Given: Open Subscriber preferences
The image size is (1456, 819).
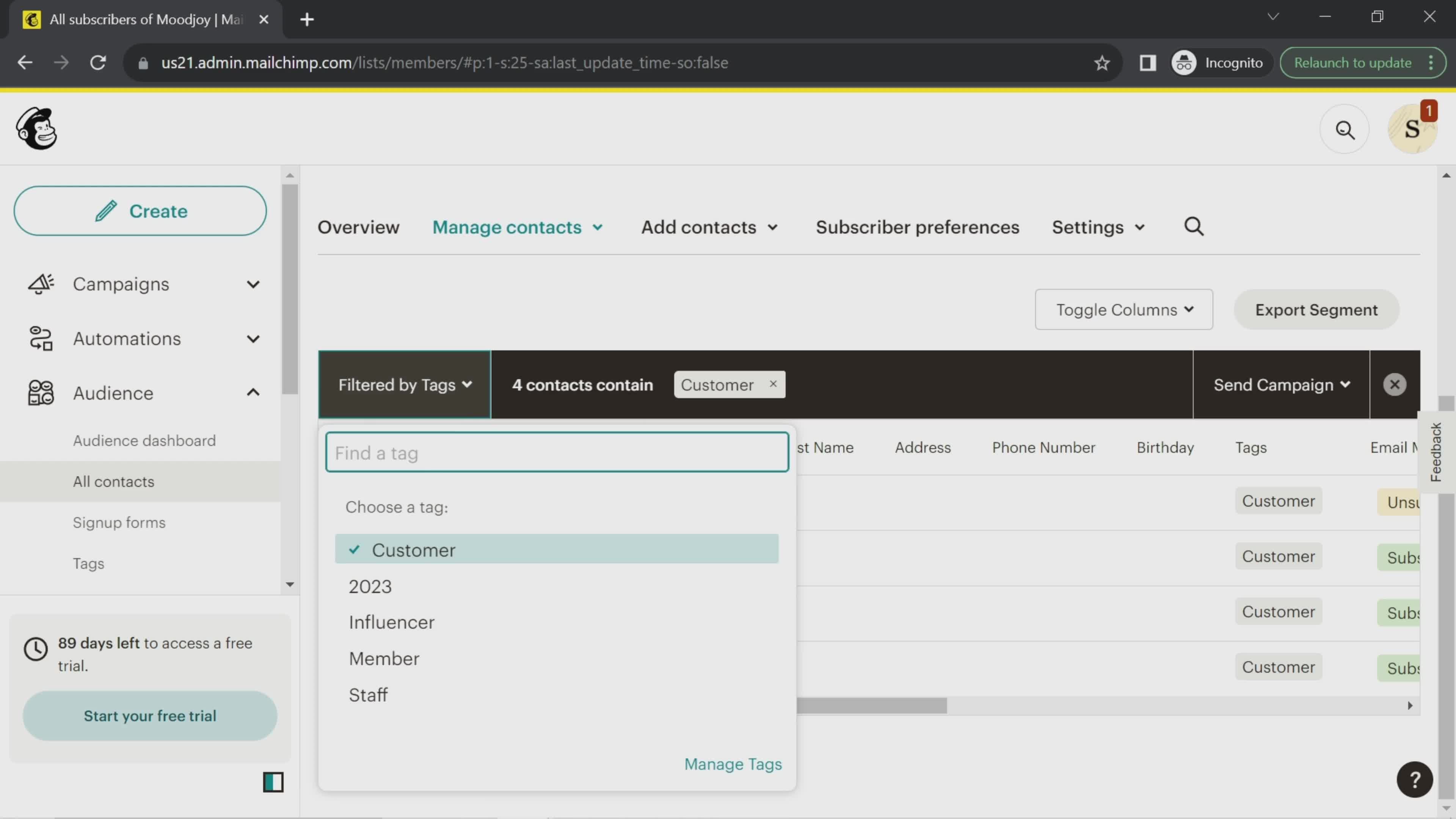Looking at the screenshot, I should [917, 227].
